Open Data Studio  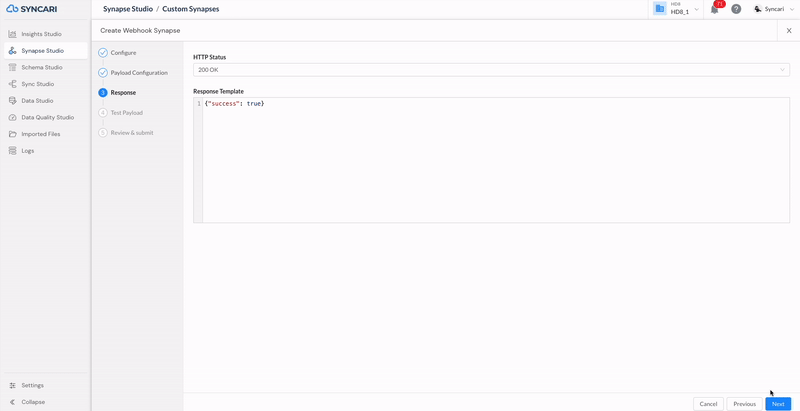37,101
